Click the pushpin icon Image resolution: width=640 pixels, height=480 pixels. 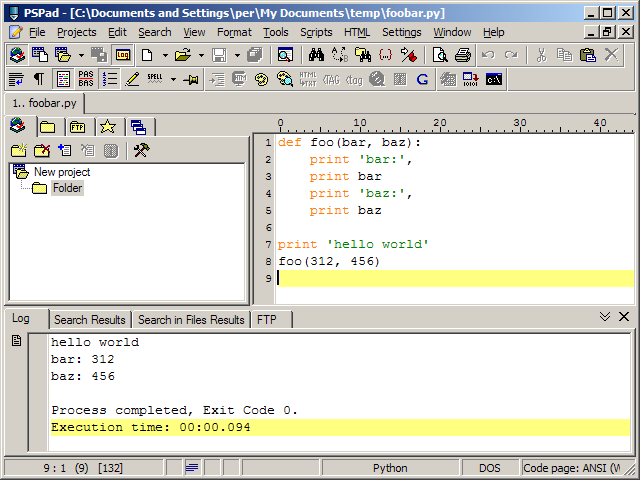[191, 79]
